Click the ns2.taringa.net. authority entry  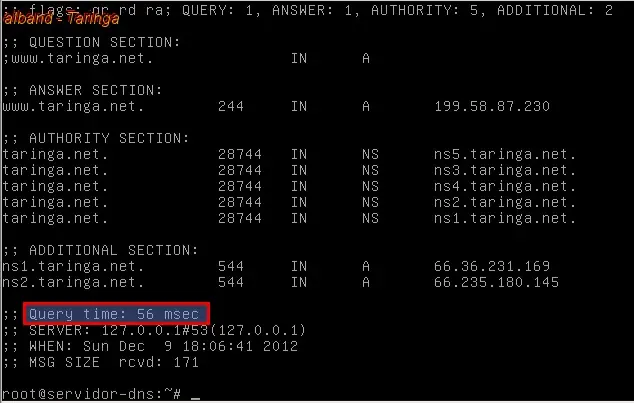point(505,202)
